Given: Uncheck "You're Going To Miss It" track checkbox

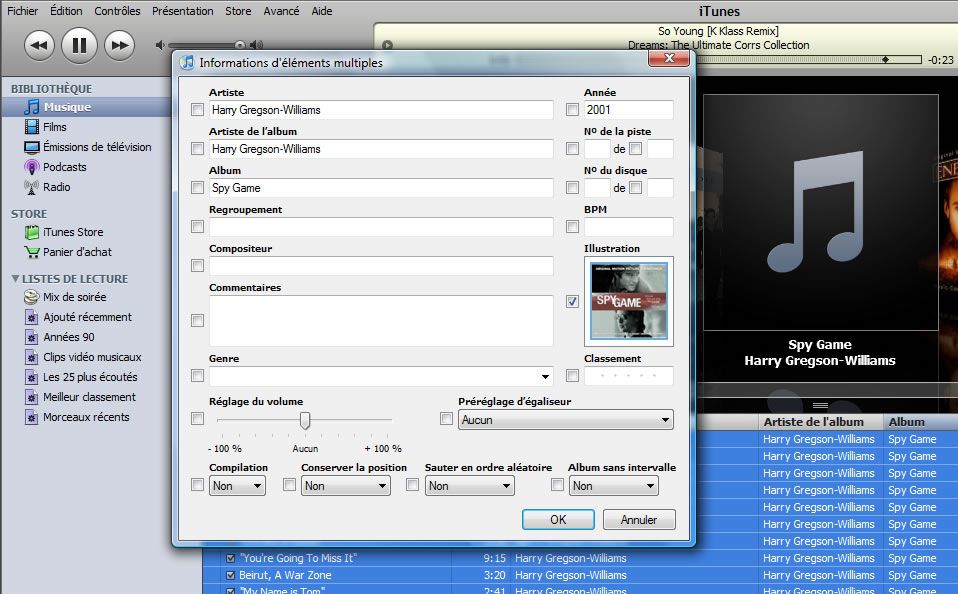Looking at the screenshot, I should 230,558.
